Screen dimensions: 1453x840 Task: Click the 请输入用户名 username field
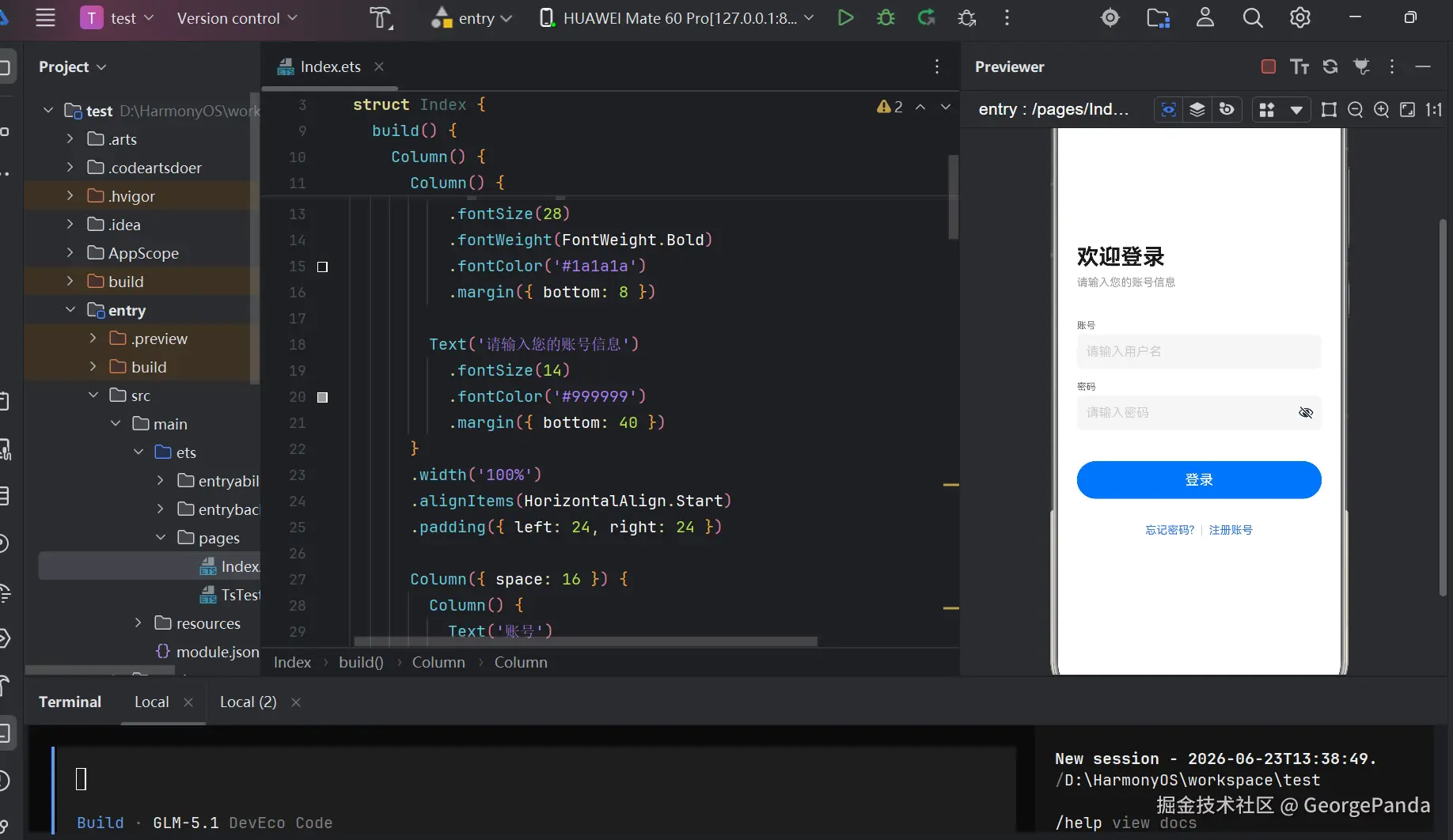click(x=1199, y=351)
